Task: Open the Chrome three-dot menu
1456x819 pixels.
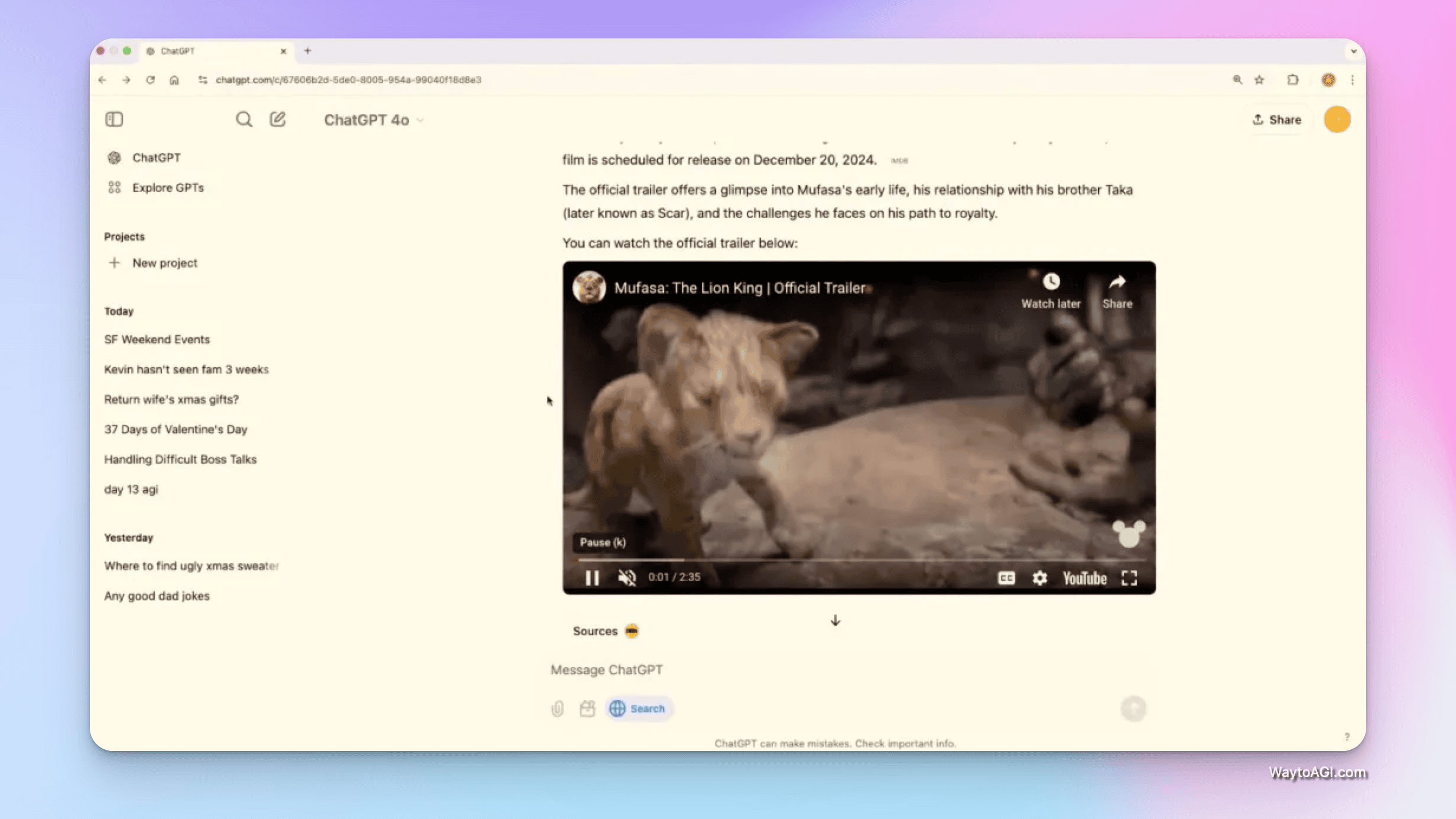Action: 1353,80
